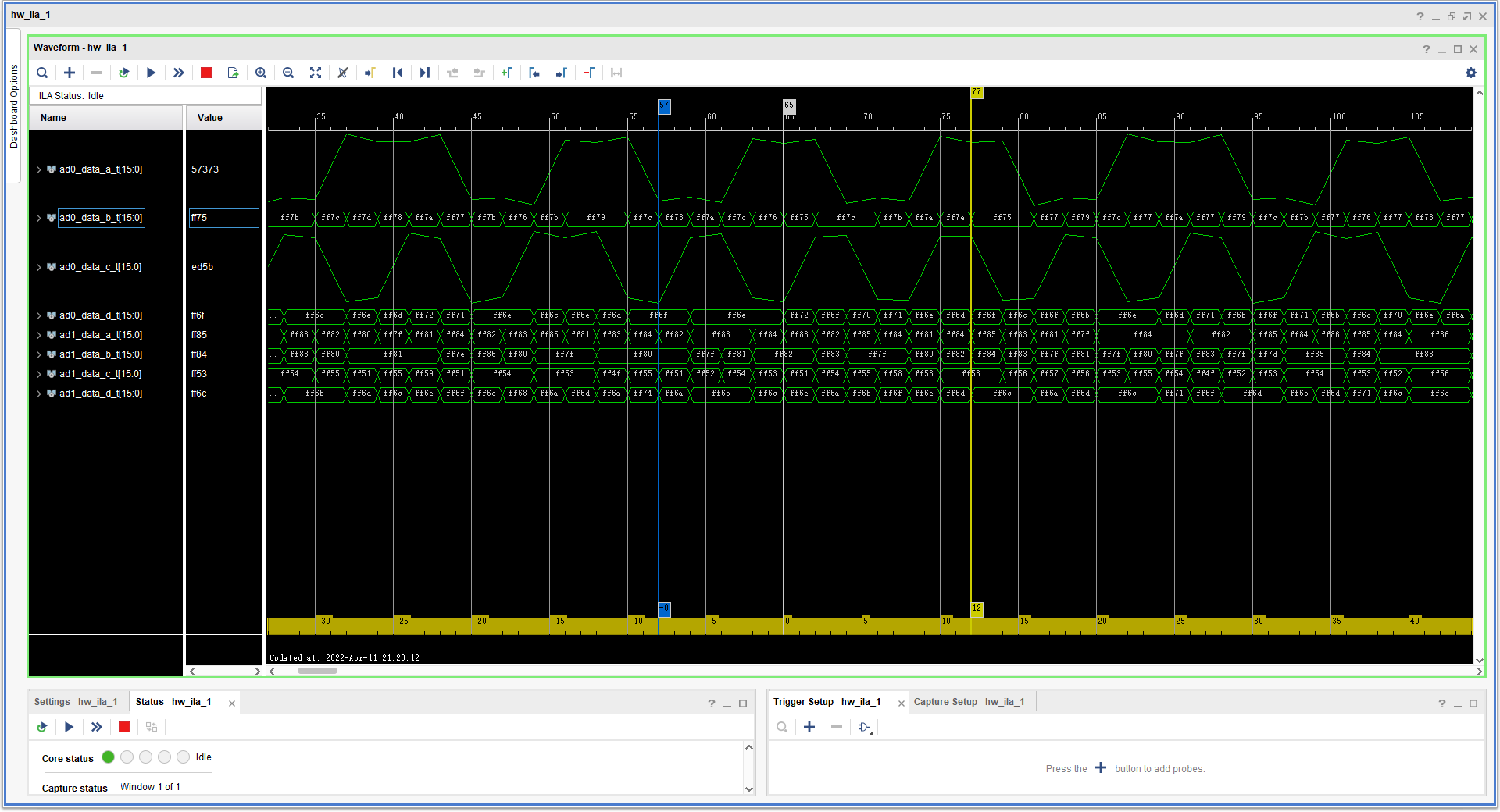Add a marker to the waveform
This screenshot has height=812, width=1500.
click(507, 73)
